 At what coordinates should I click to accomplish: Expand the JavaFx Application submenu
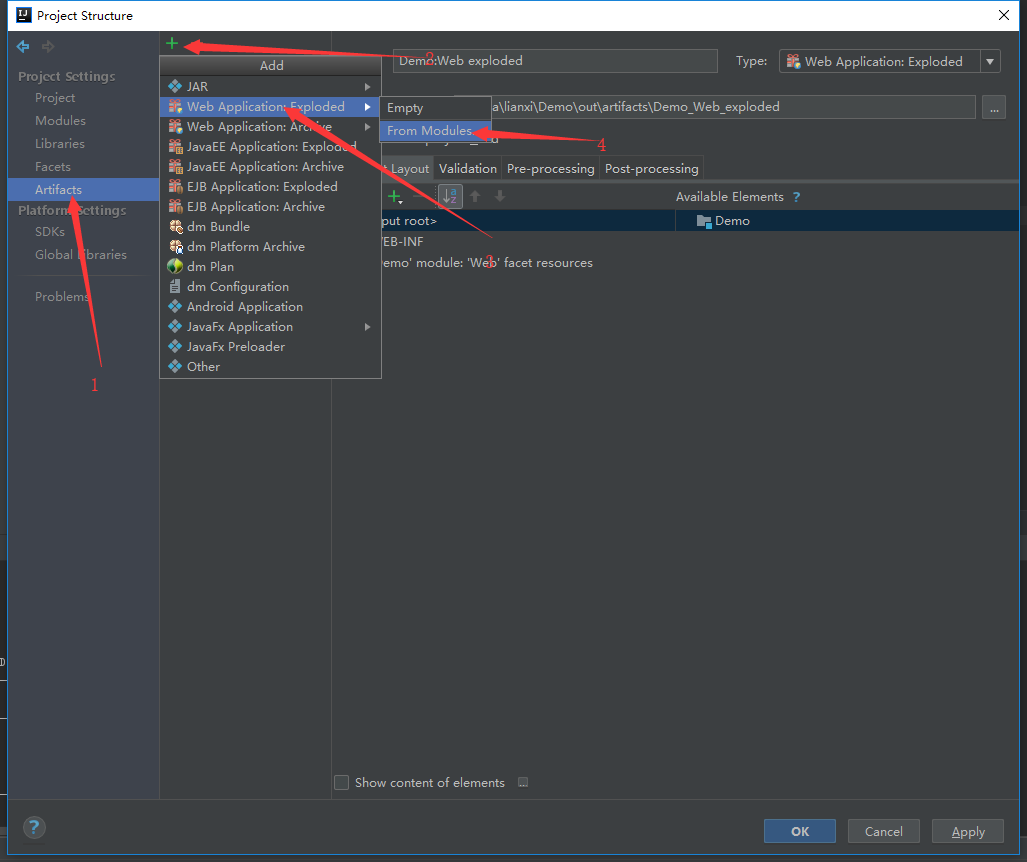click(270, 327)
